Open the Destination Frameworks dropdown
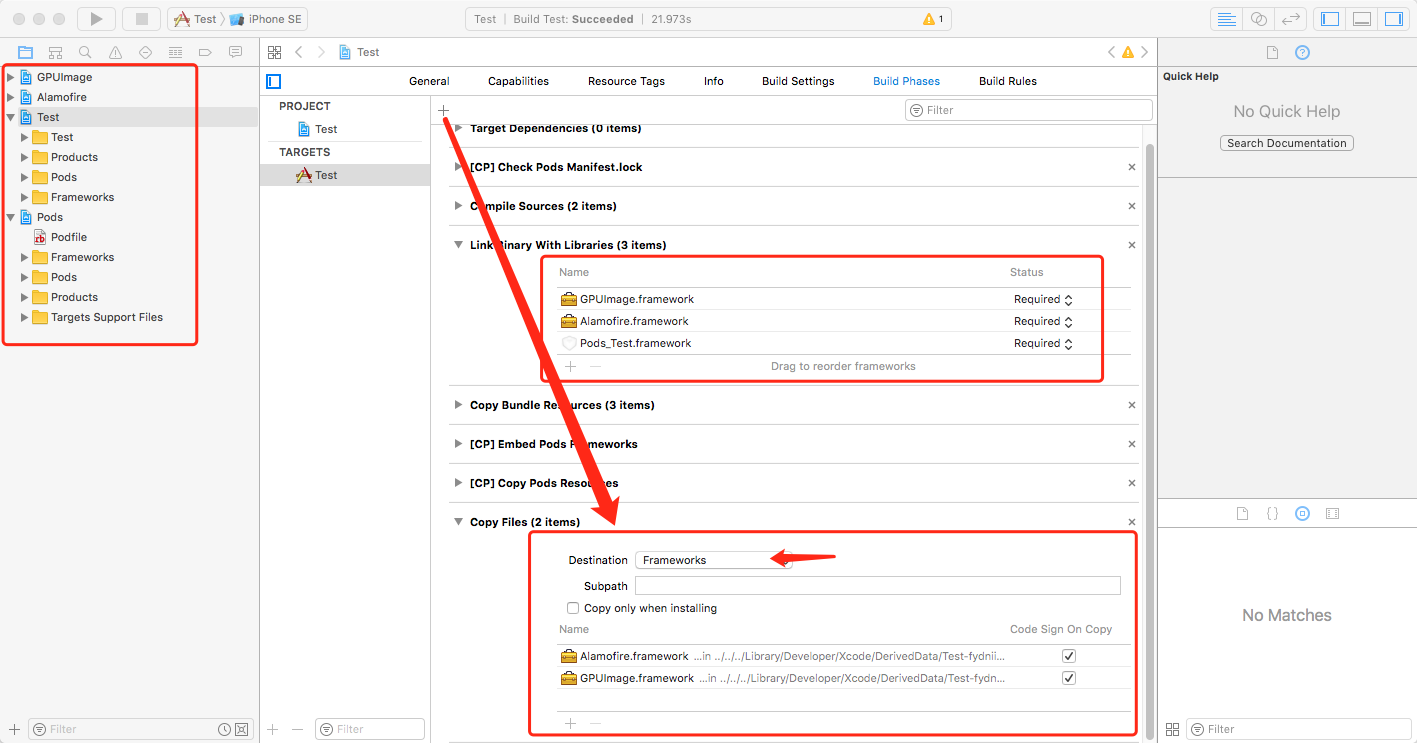This screenshot has height=743, width=1417. tap(714, 560)
